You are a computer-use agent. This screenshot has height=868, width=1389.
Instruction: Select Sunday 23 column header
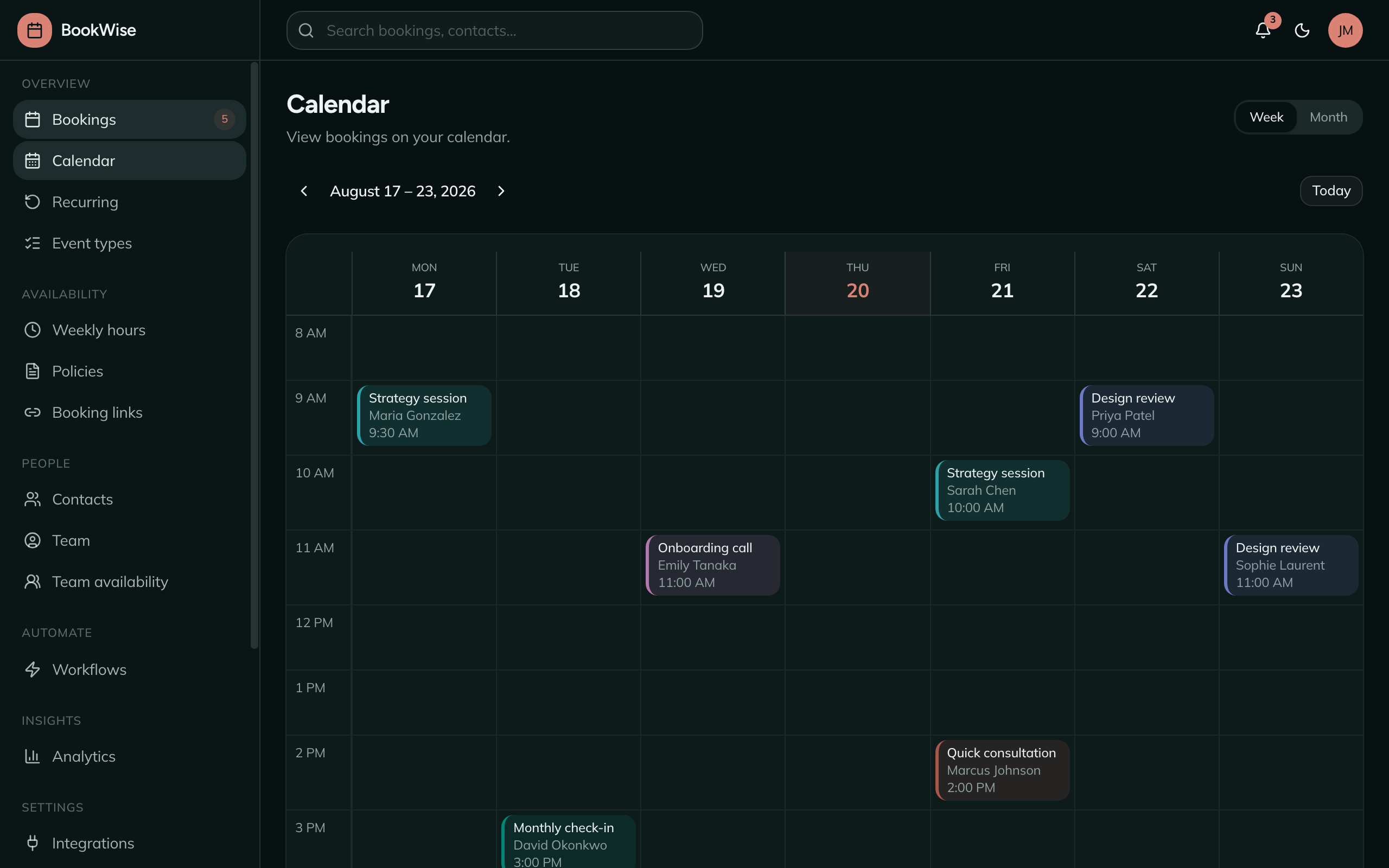[x=1291, y=283]
